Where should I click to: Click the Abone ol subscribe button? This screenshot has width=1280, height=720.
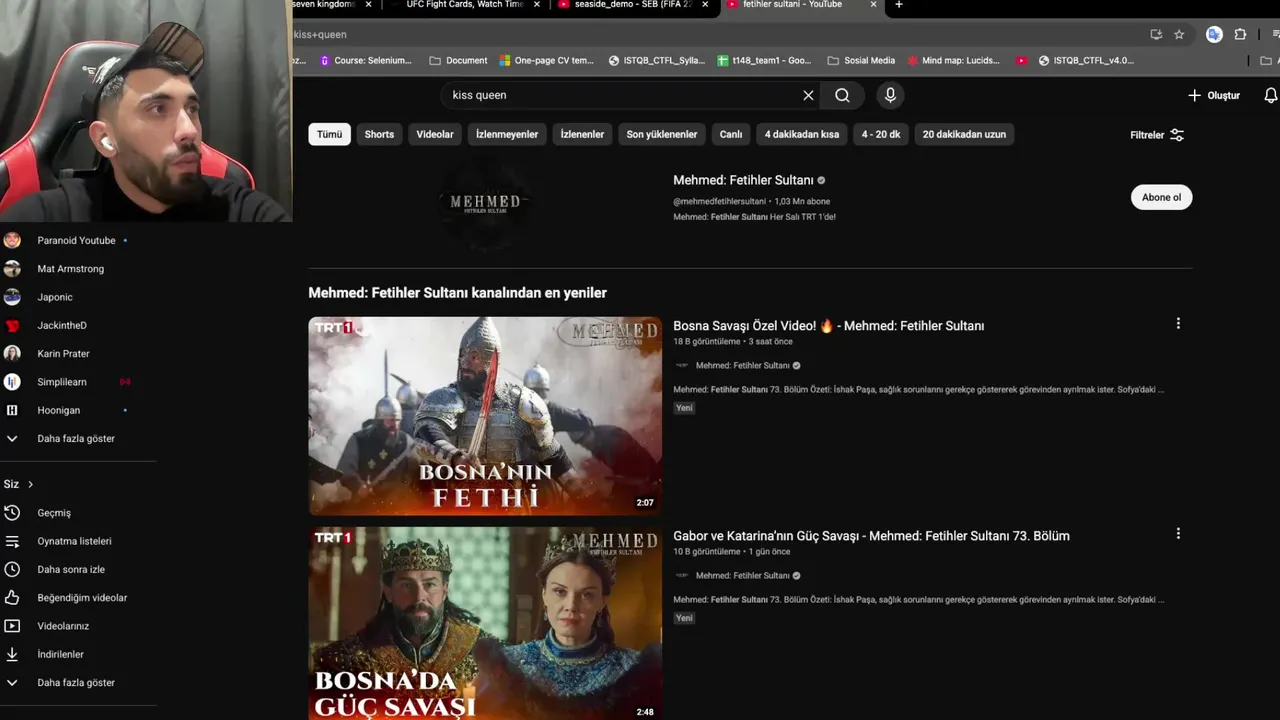tap(1161, 197)
